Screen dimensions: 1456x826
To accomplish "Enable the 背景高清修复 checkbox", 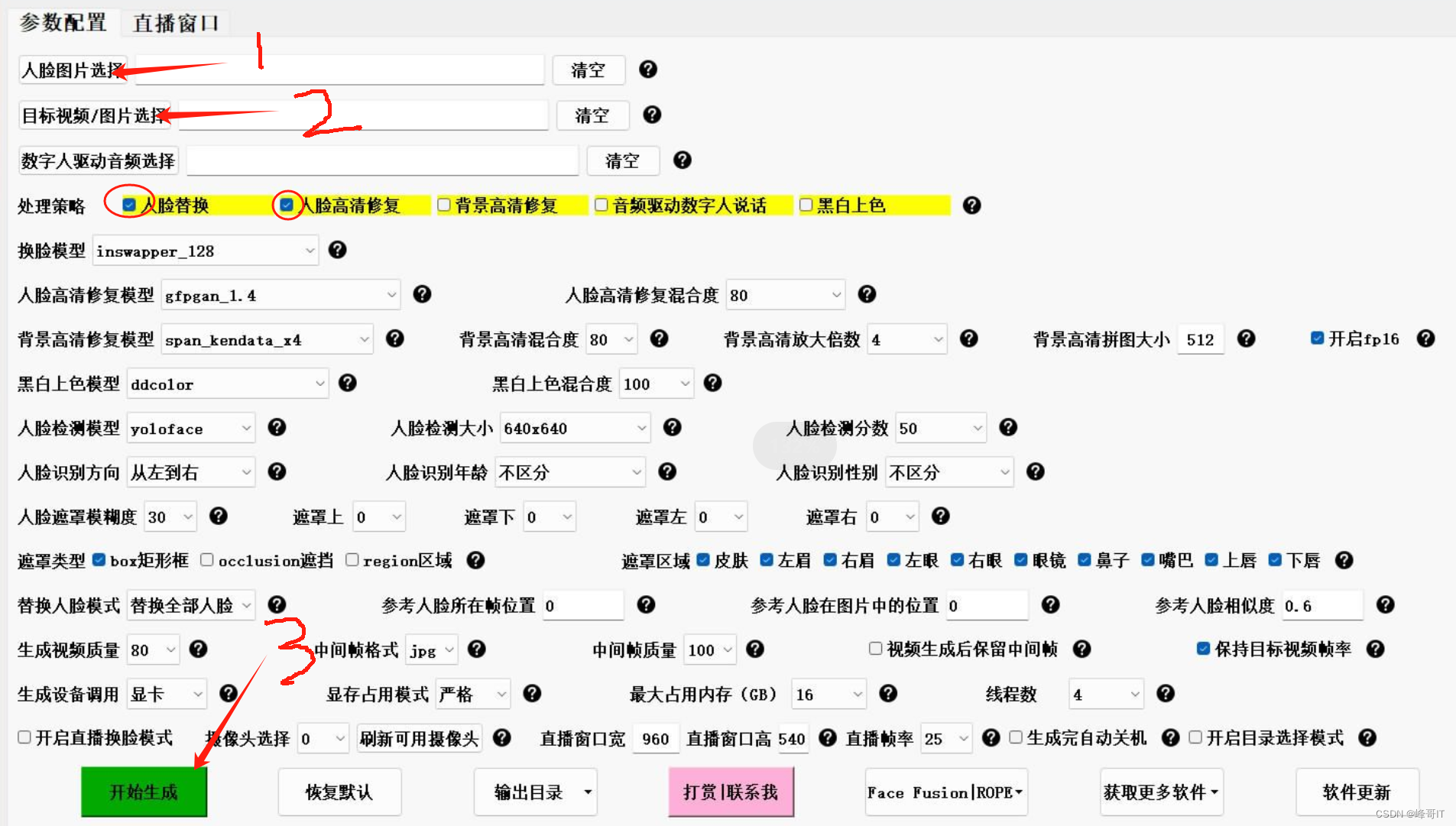I will (444, 205).
